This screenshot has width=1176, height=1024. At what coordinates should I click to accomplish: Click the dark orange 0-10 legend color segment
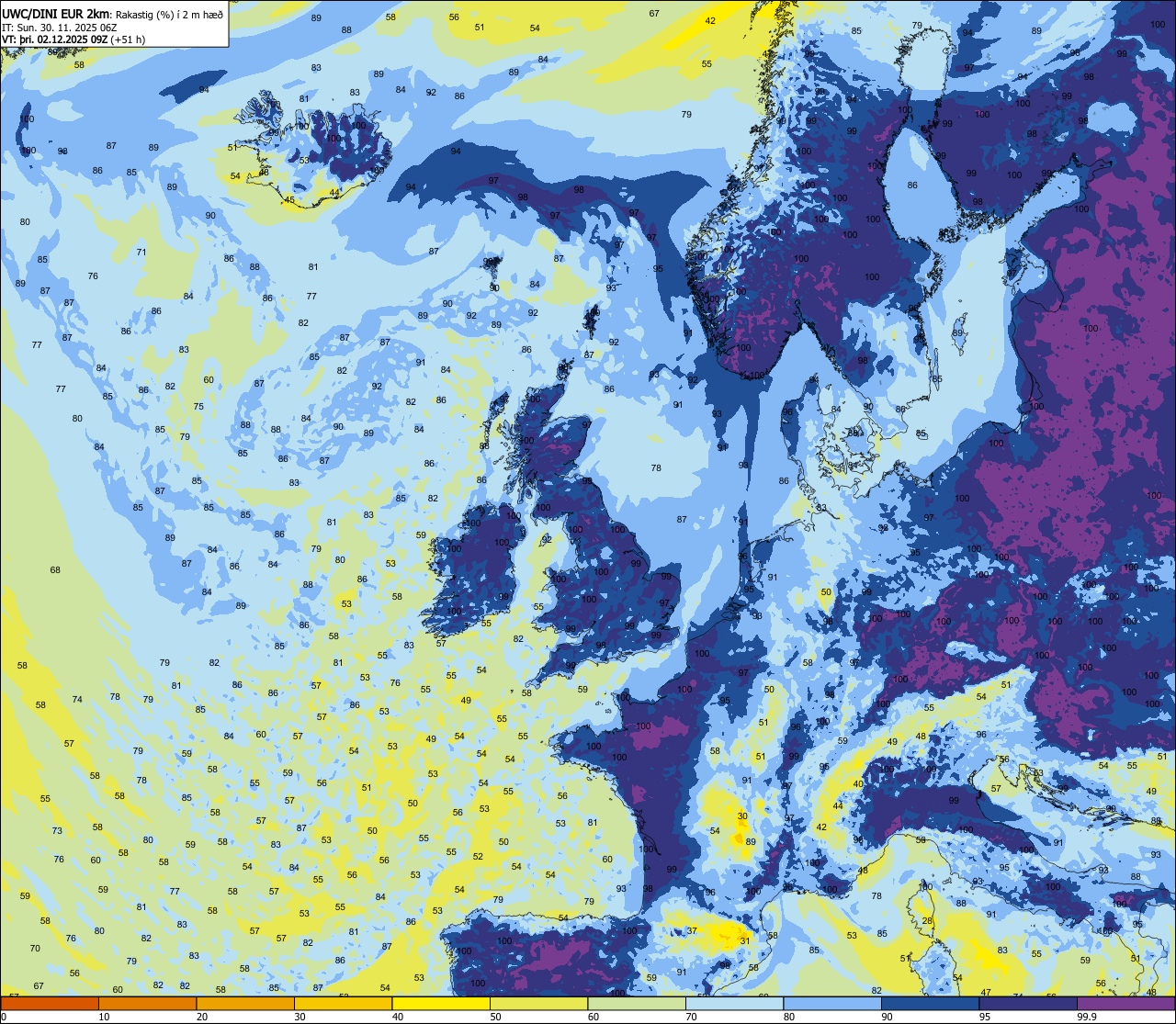50,1003
